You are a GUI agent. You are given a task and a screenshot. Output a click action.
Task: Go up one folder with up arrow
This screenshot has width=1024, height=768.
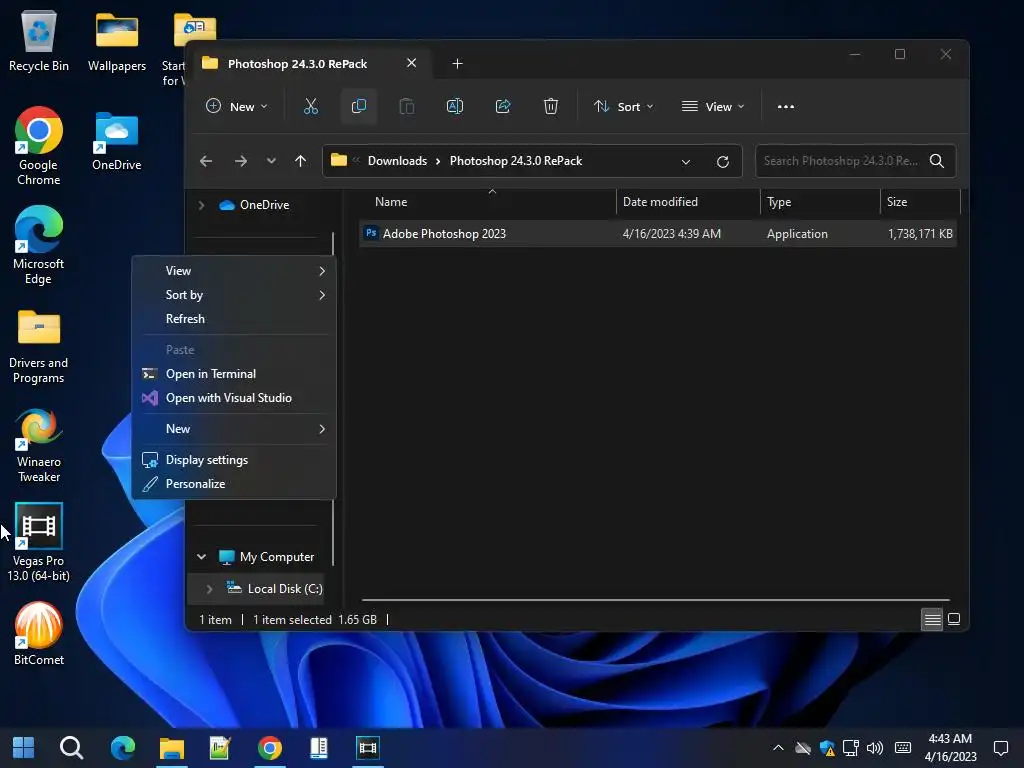pyautogui.click(x=300, y=161)
